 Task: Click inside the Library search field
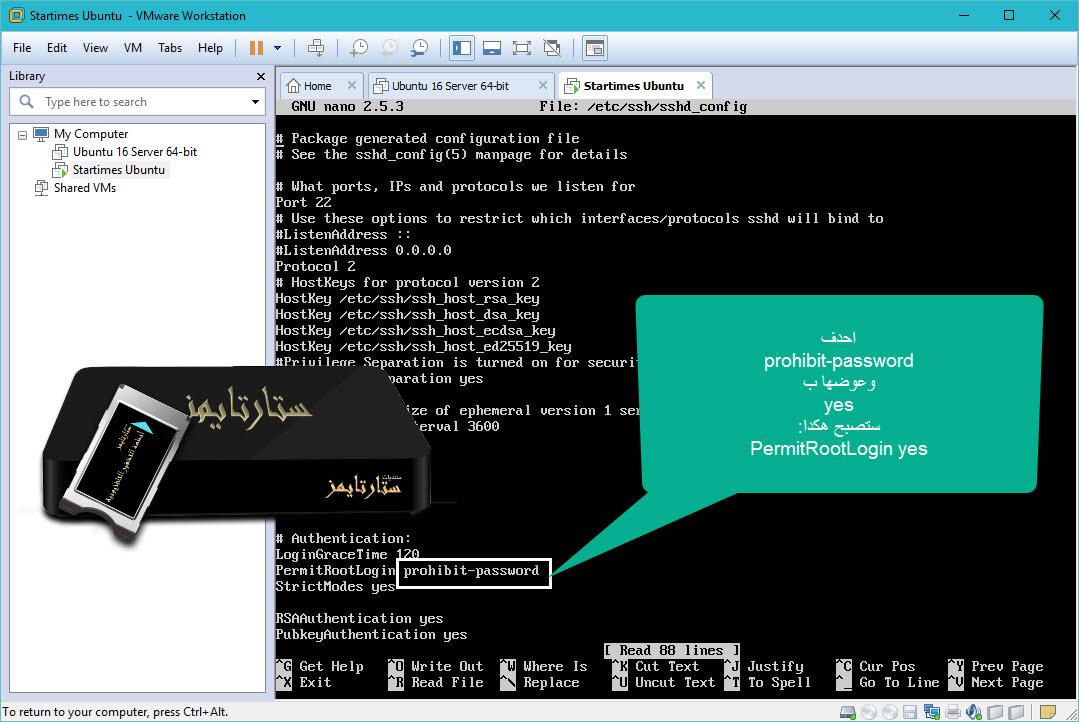tap(130, 101)
